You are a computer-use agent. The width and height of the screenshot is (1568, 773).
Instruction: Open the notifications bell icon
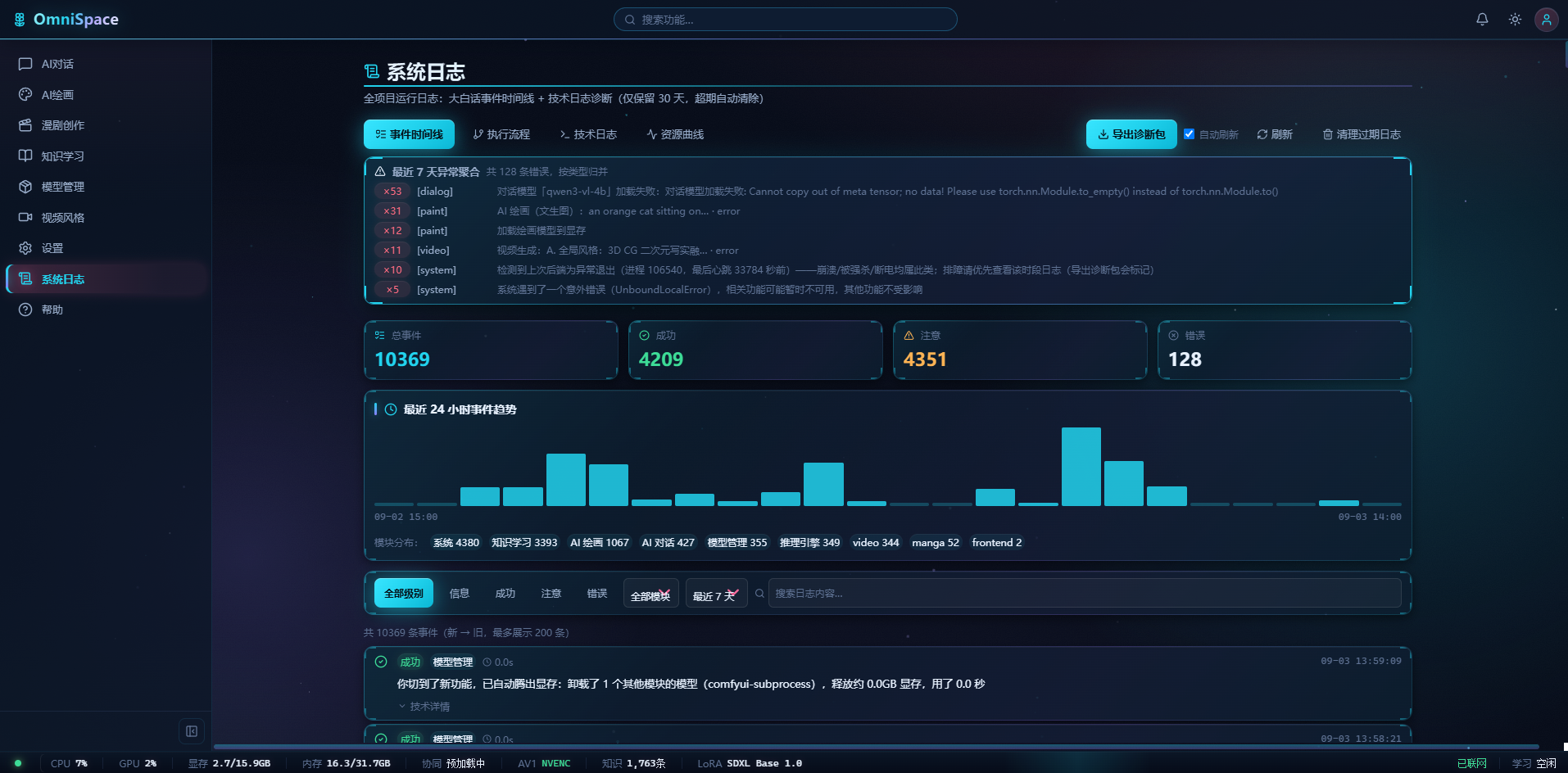(1482, 19)
